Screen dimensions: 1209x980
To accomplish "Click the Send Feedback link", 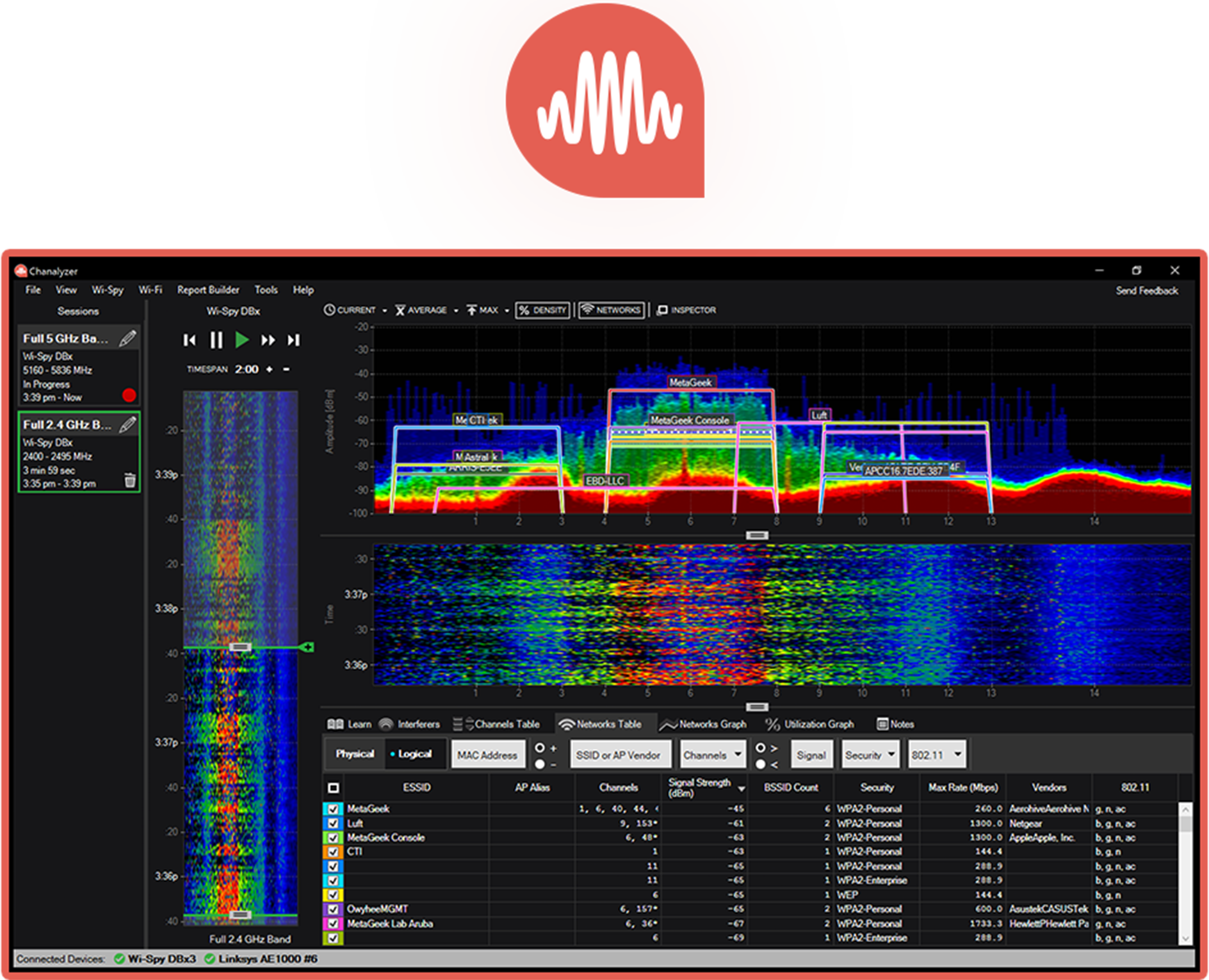I will 1146,291.
